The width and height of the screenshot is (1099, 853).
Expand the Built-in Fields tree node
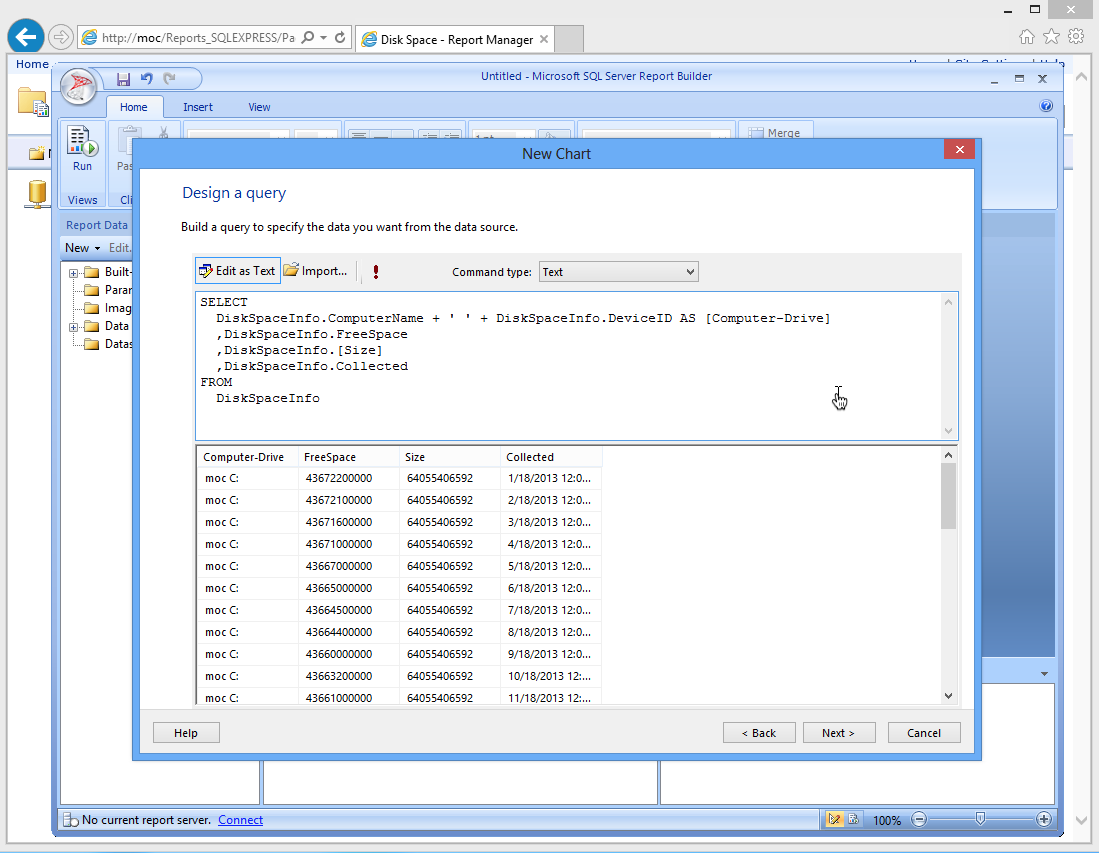(74, 273)
